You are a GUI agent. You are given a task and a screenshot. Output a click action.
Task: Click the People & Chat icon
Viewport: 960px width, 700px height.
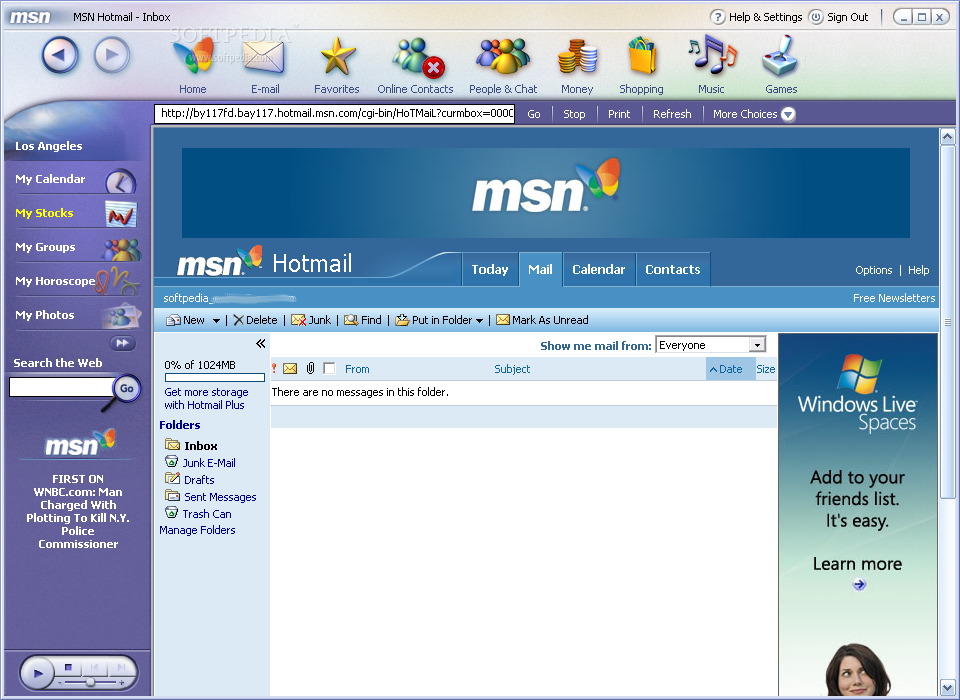pyautogui.click(x=503, y=58)
